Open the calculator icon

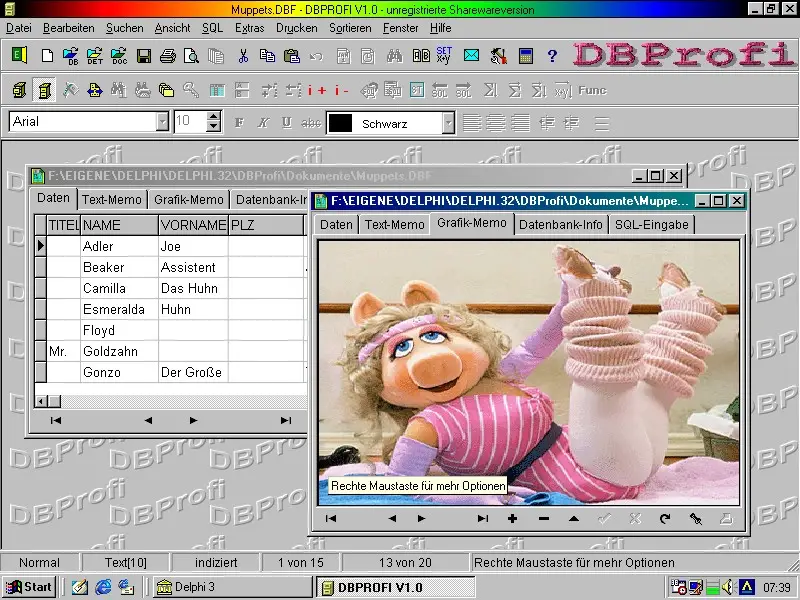click(526, 56)
